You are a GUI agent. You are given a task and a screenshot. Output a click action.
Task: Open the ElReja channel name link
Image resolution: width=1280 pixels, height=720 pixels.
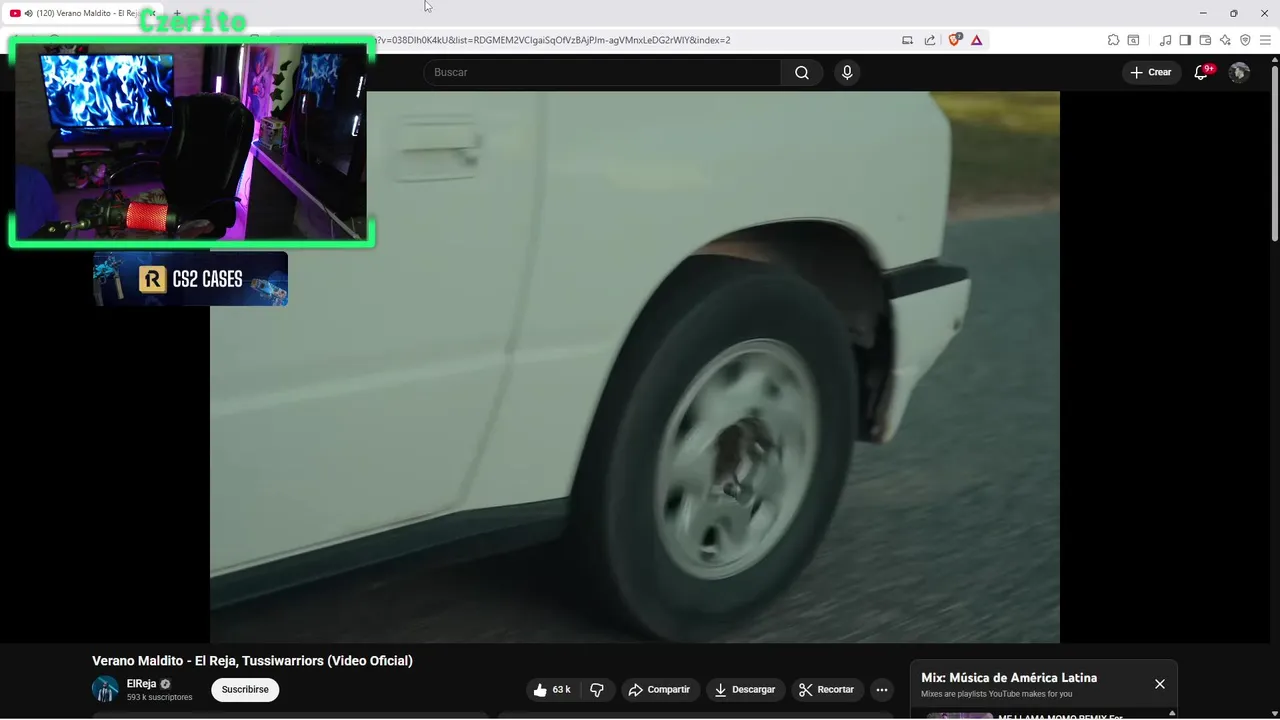pos(141,684)
